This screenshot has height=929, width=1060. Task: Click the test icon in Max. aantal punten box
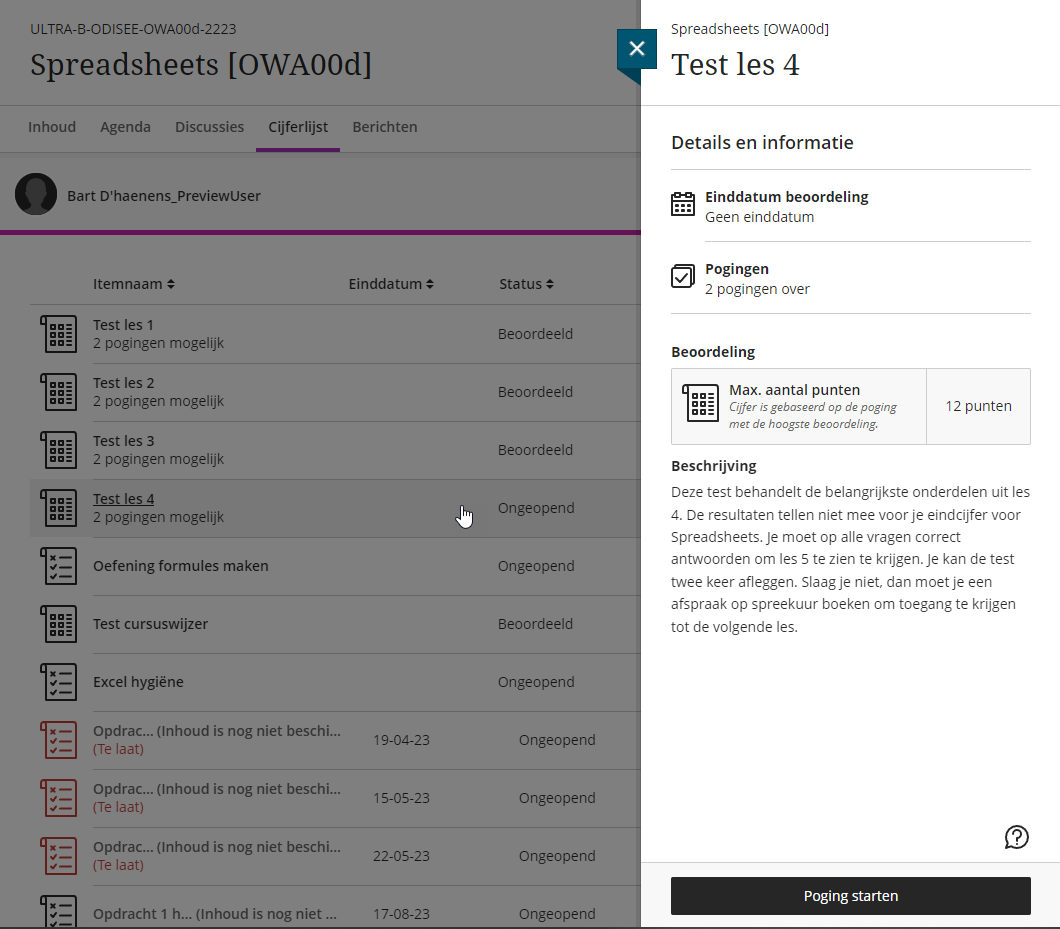click(x=700, y=403)
